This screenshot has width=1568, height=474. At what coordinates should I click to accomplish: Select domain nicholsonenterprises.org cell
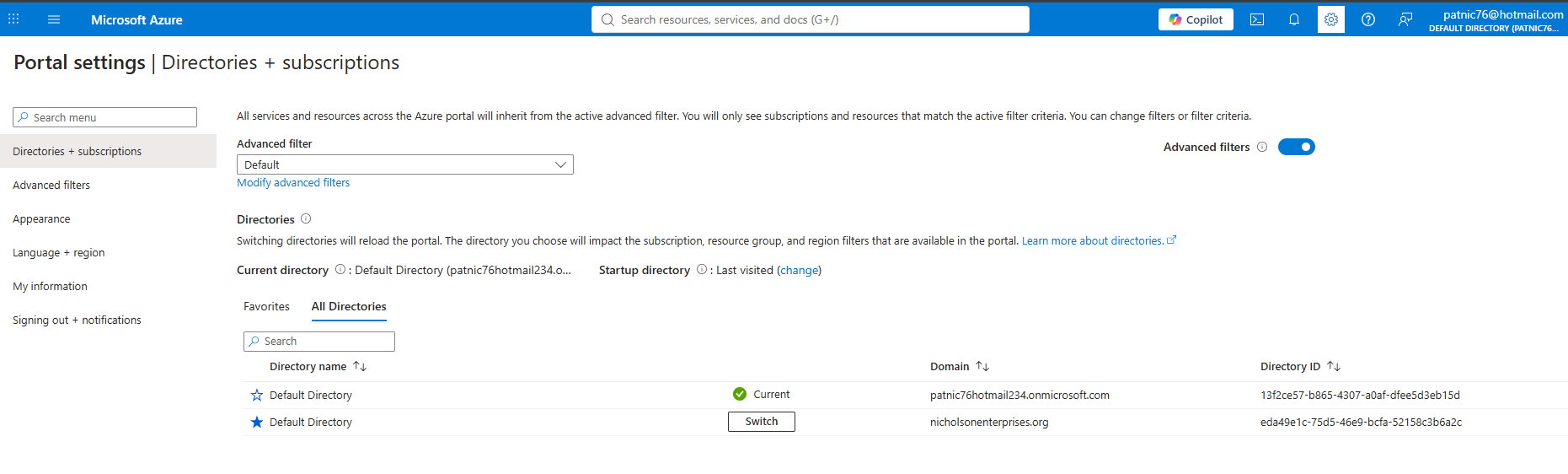click(x=989, y=422)
